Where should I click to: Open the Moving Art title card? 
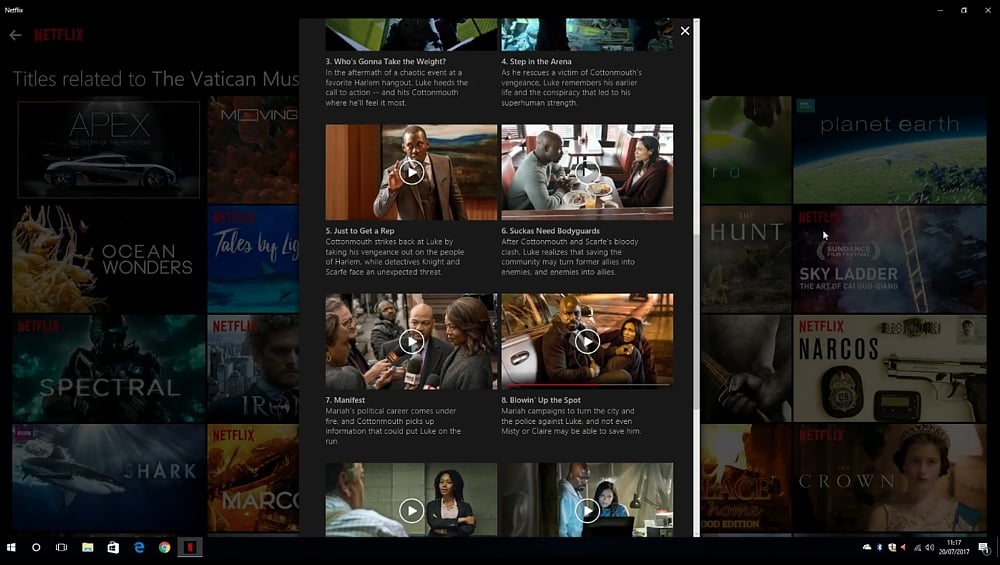253,150
